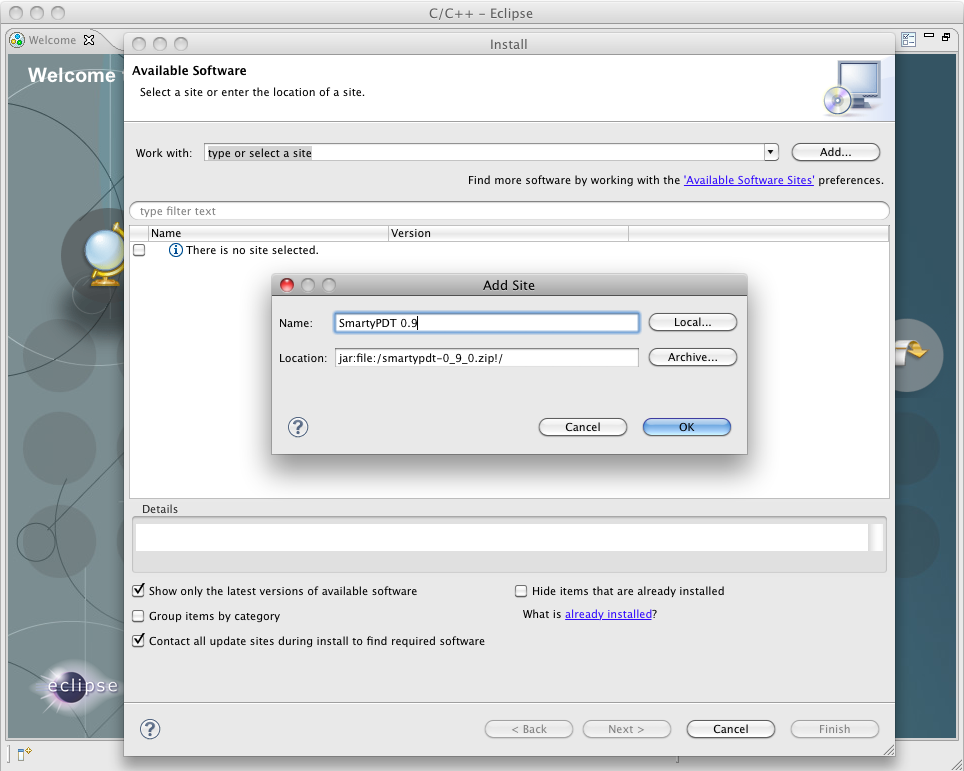Image resolution: width=964 pixels, height=771 pixels.
Task: Click the fast view icon in the Eclipse status bar
Action: [x=24, y=754]
